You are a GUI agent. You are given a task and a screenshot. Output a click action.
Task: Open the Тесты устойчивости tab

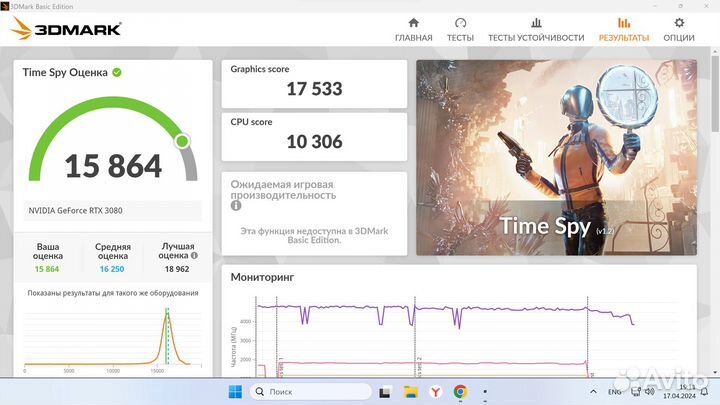[536, 30]
